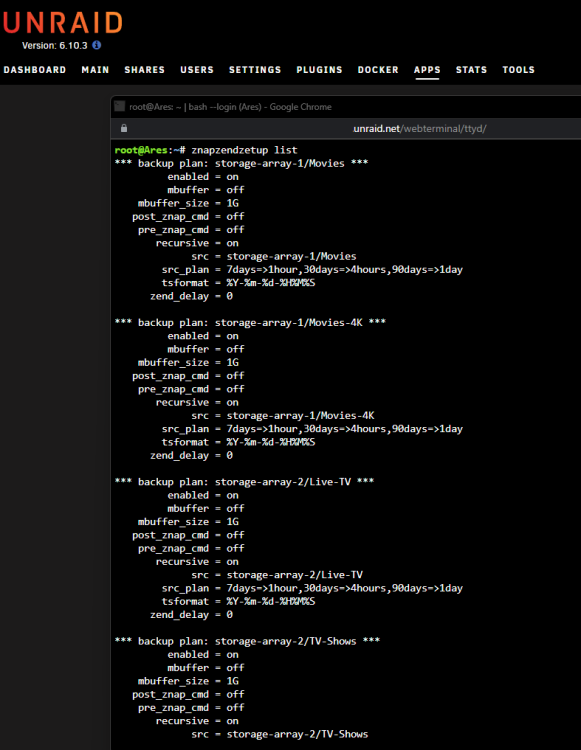
Task: Click the Version: 6.10.3 text
Action: (55, 45)
